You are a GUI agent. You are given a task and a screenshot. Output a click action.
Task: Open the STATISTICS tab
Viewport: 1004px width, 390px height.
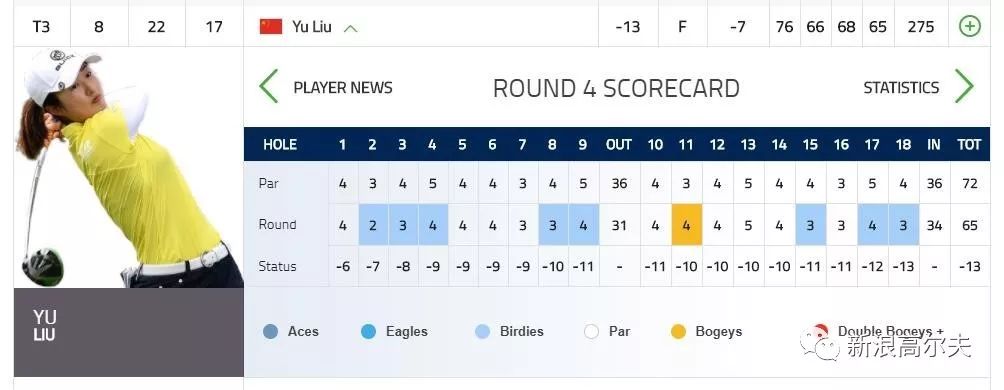(x=901, y=88)
